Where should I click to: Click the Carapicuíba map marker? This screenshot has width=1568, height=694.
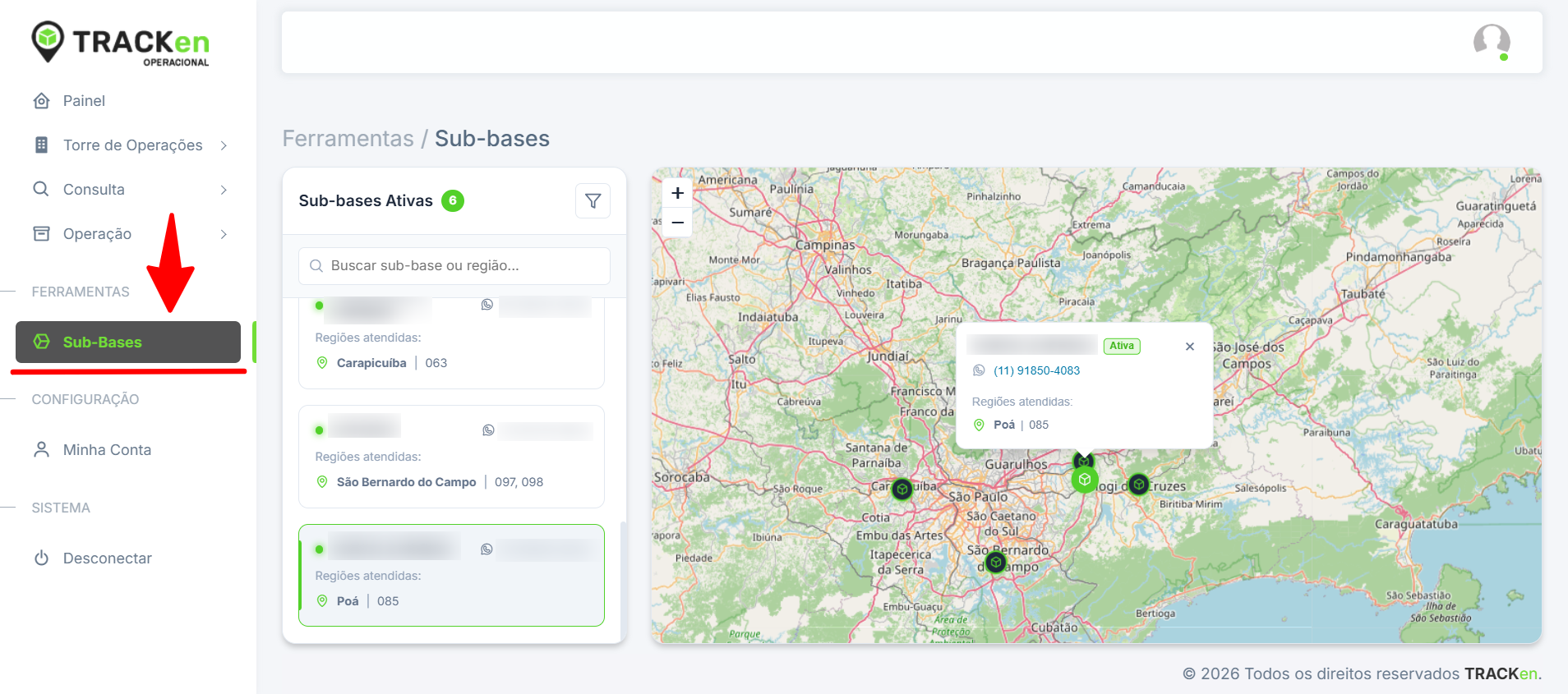click(x=902, y=489)
